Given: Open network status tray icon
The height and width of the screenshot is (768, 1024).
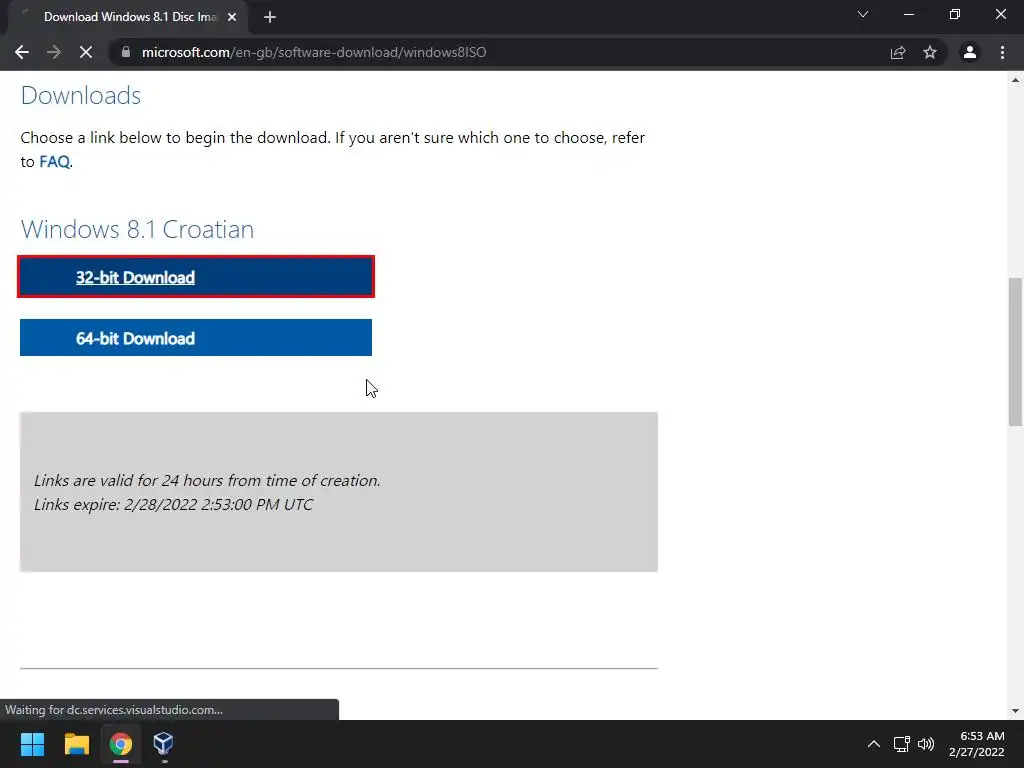Looking at the screenshot, I should click(902, 744).
